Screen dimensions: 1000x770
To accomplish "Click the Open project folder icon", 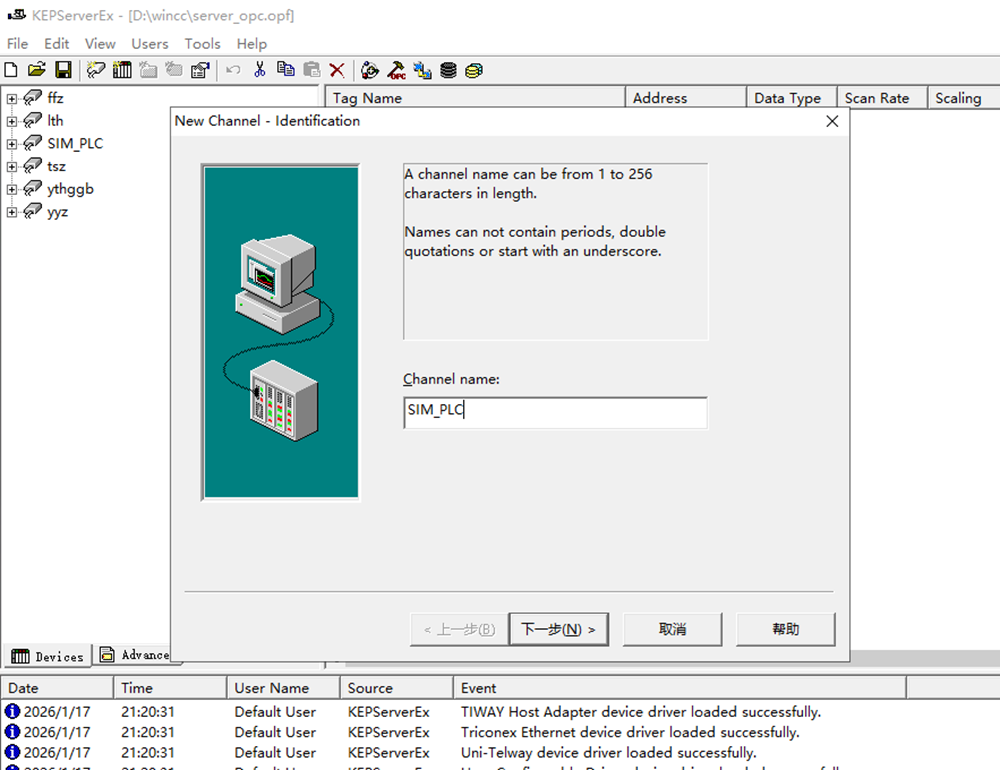I will click(x=37, y=70).
